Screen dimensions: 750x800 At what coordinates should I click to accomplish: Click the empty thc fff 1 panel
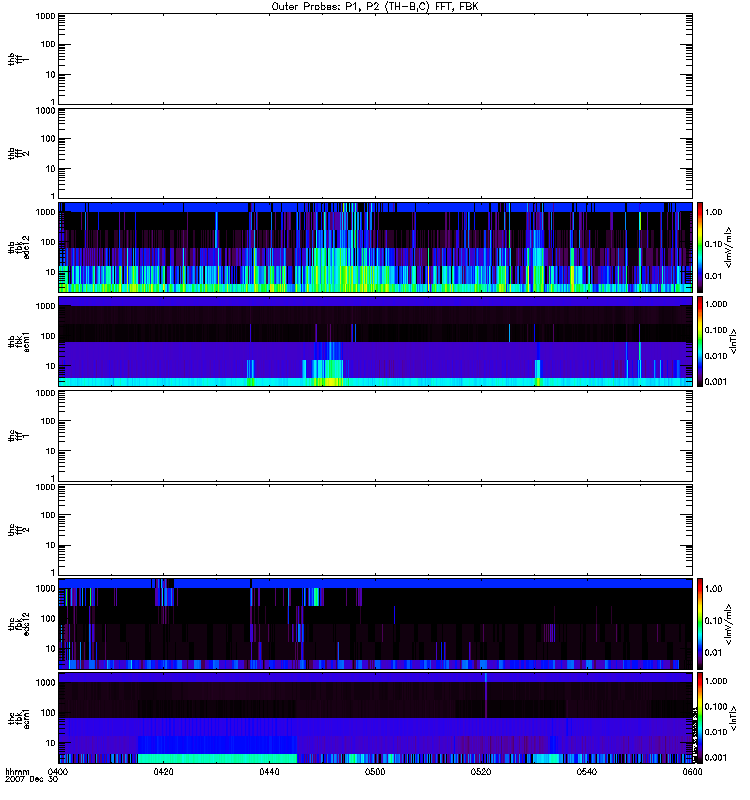(x=375, y=435)
